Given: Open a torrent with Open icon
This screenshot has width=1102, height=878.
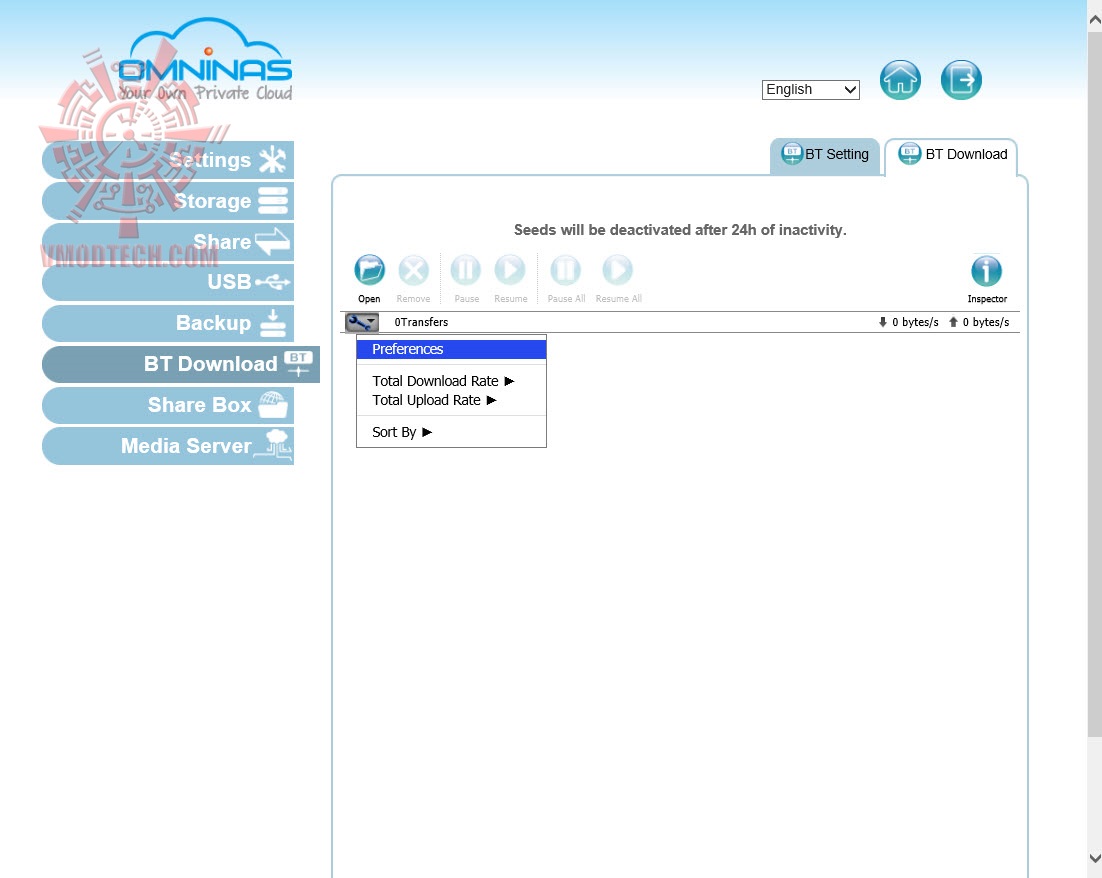Looking at the screenshot, I should tap(369, 271).
